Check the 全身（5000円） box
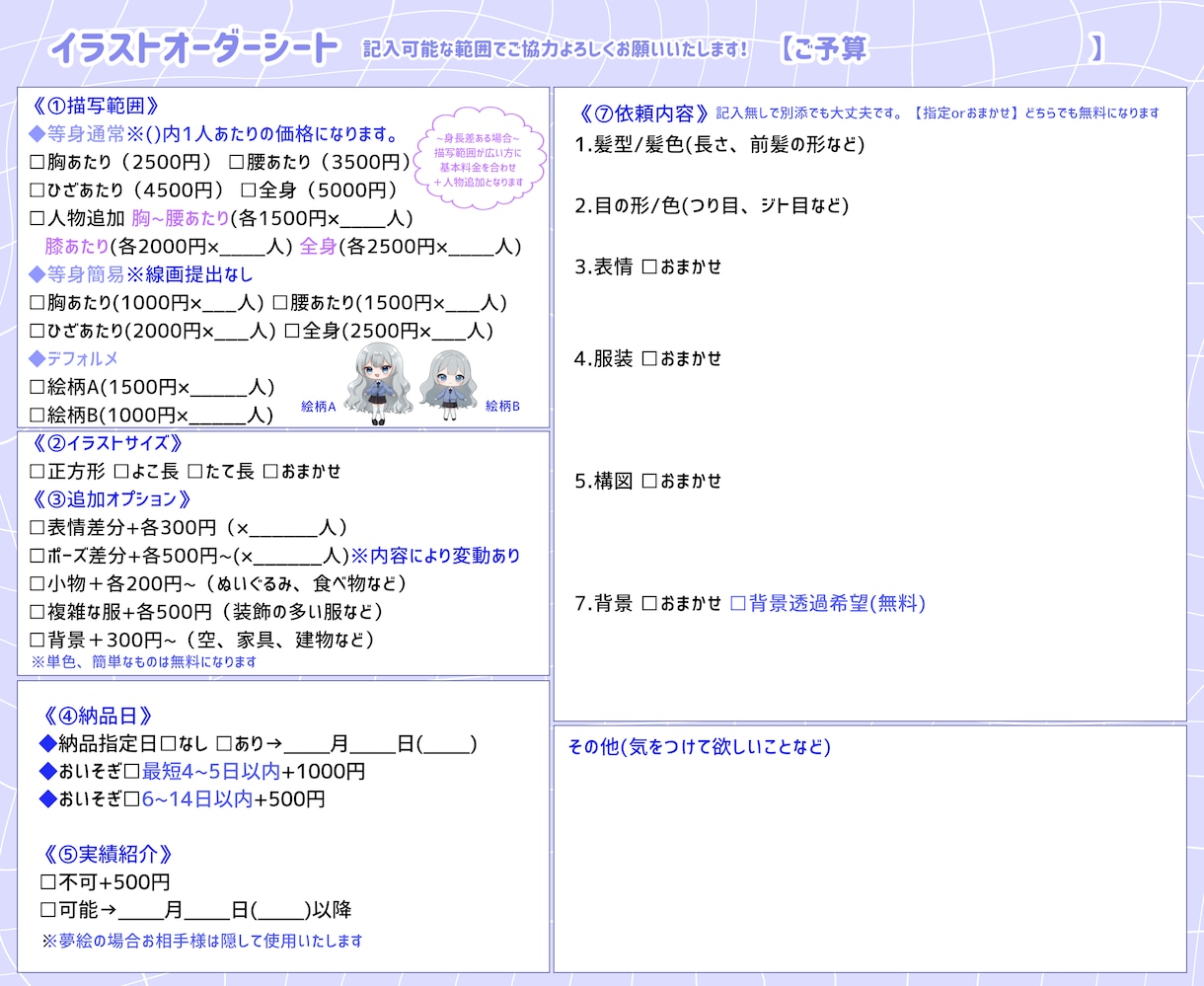The height and width of the screenshot is (986, 1204). (x=249, y=190)
